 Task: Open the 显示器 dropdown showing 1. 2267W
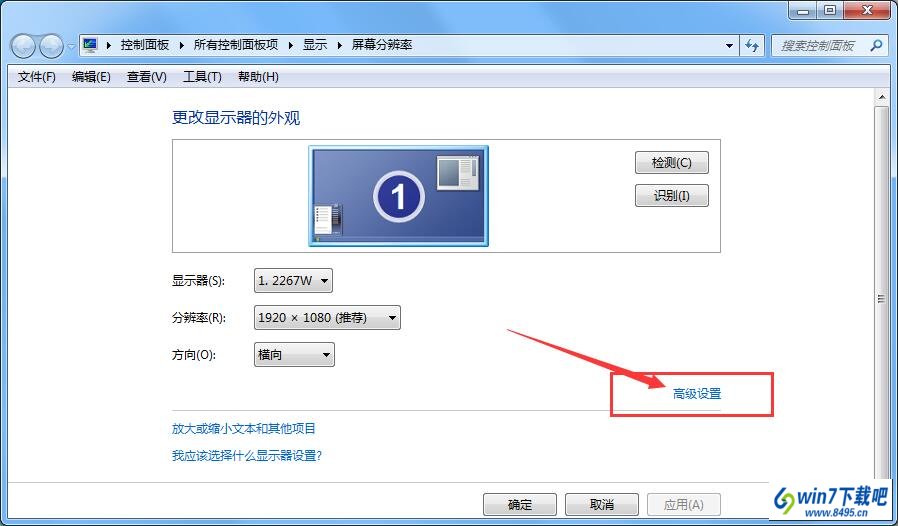(293, 281)
